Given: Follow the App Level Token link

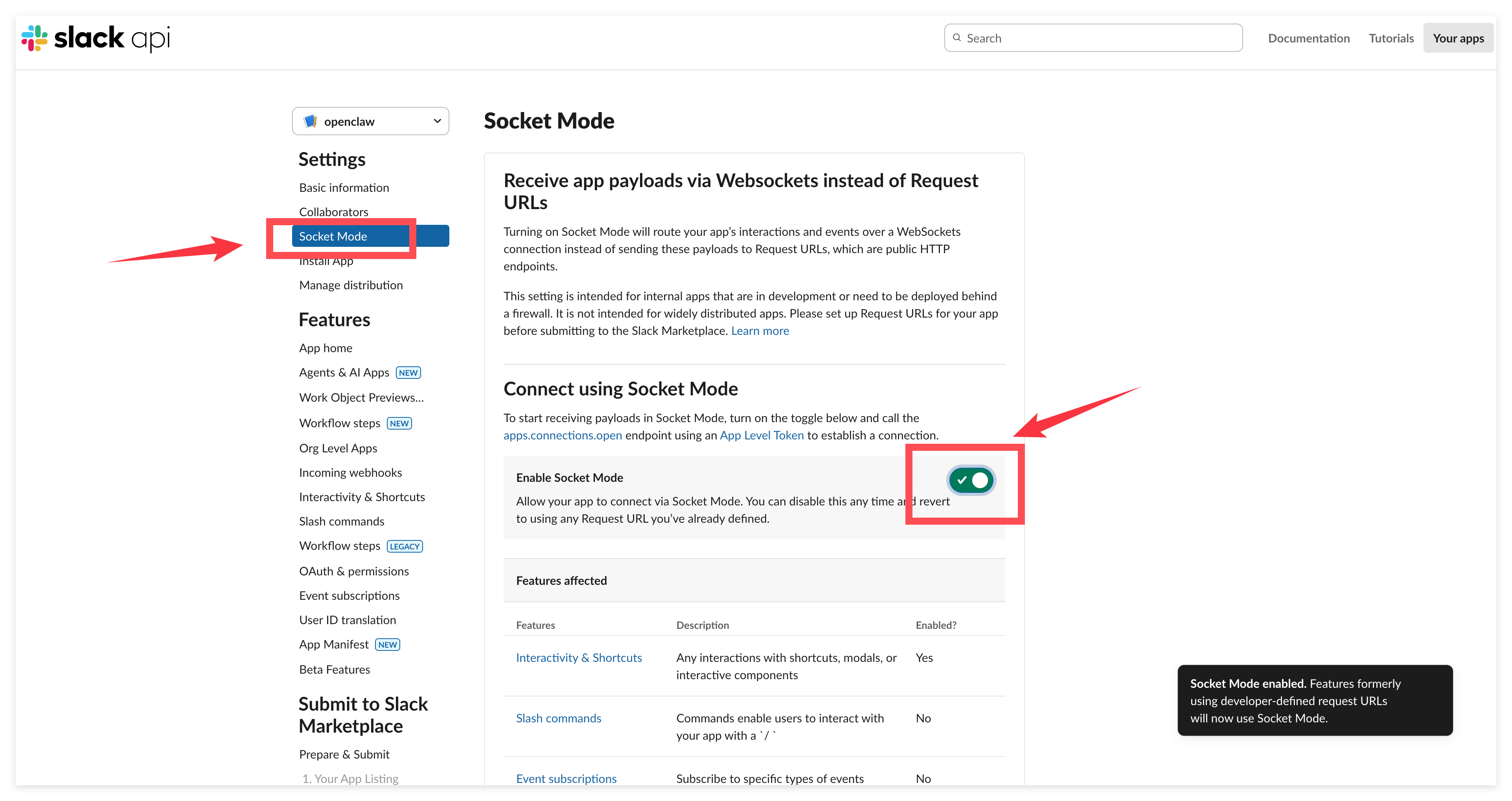Looking at the screenshot, I should [x=761, y=435].
